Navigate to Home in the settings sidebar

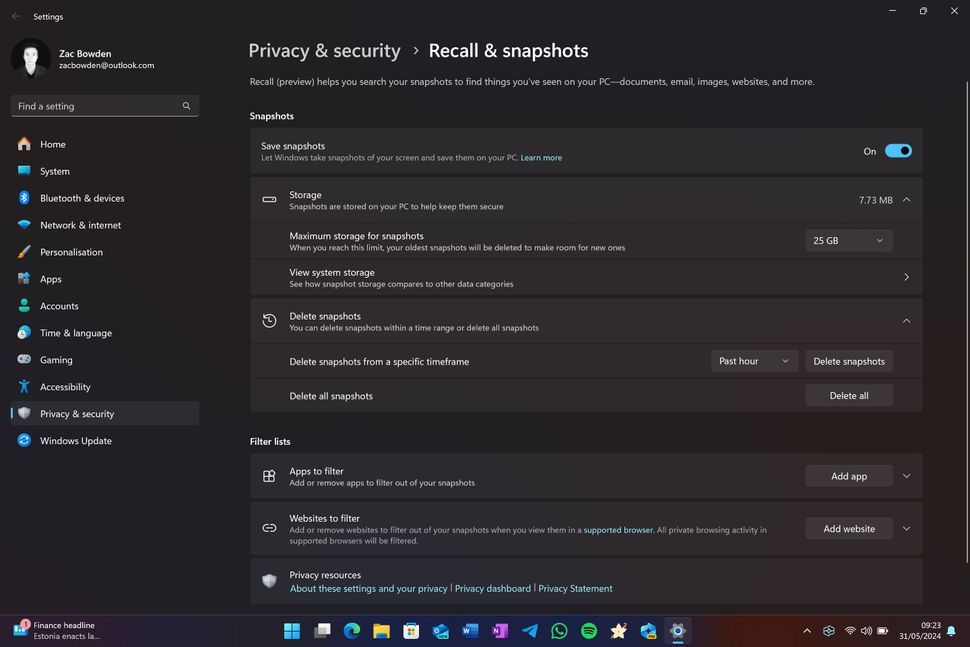coord(52,144)
